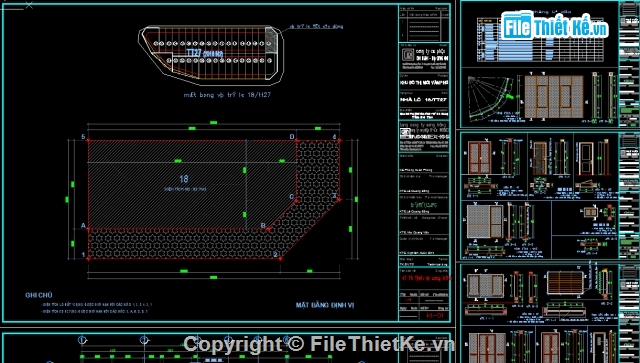This screenshot has height=363, width=640.
Task: Select the corner point labeled C
Action: 296,200
